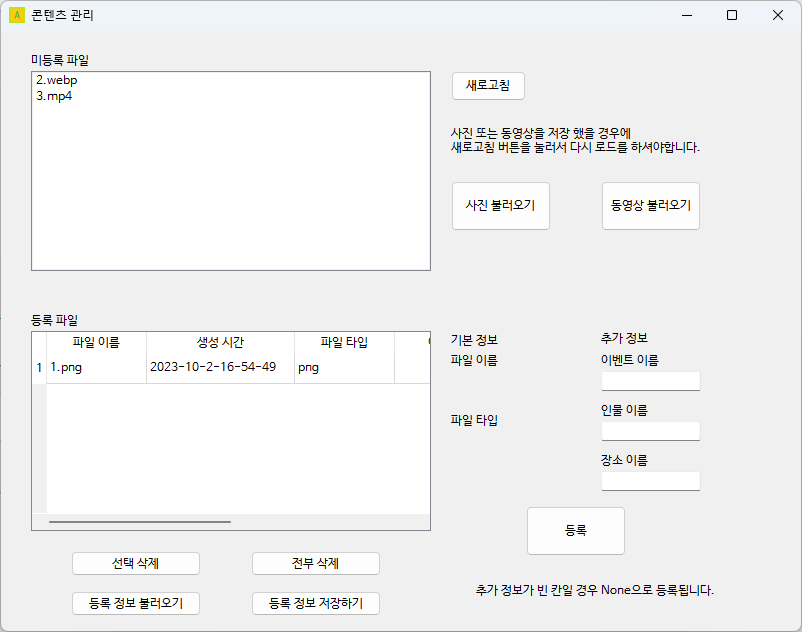Click the 2023-10-2-16-54-49 creation time cell
Viewport: 802px width, 632px height.
220,367
